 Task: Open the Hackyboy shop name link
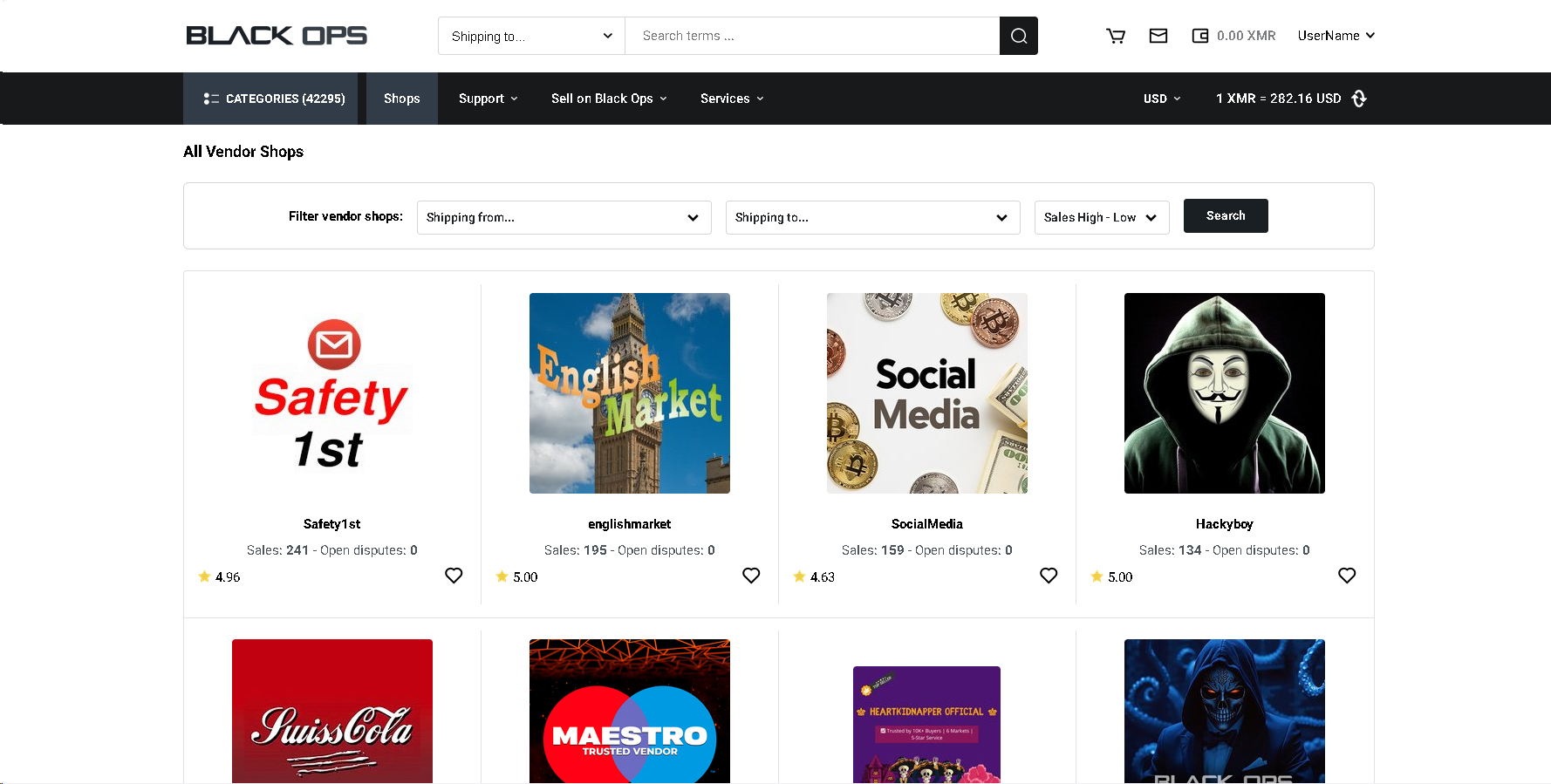pyautogui.click(x=1224, y=524)
